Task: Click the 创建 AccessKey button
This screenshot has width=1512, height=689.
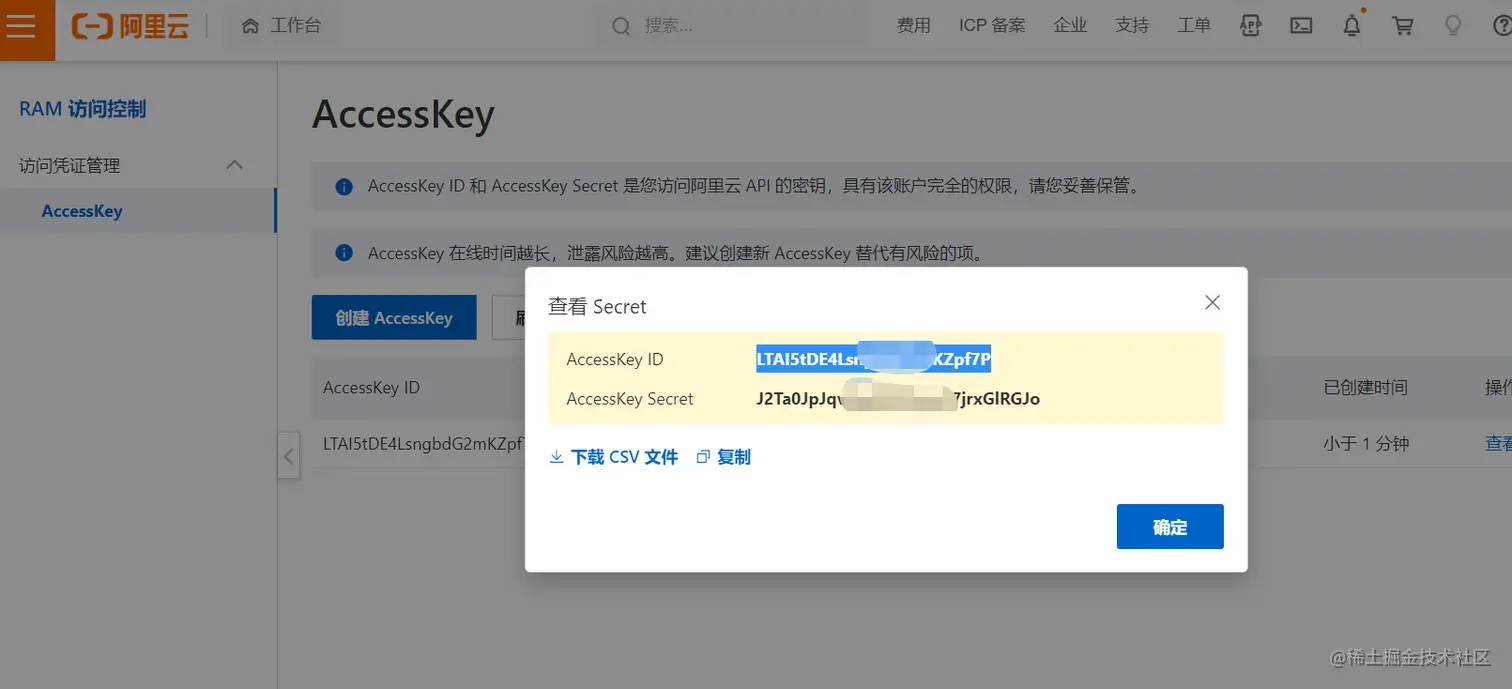Action: click(394, 318)
